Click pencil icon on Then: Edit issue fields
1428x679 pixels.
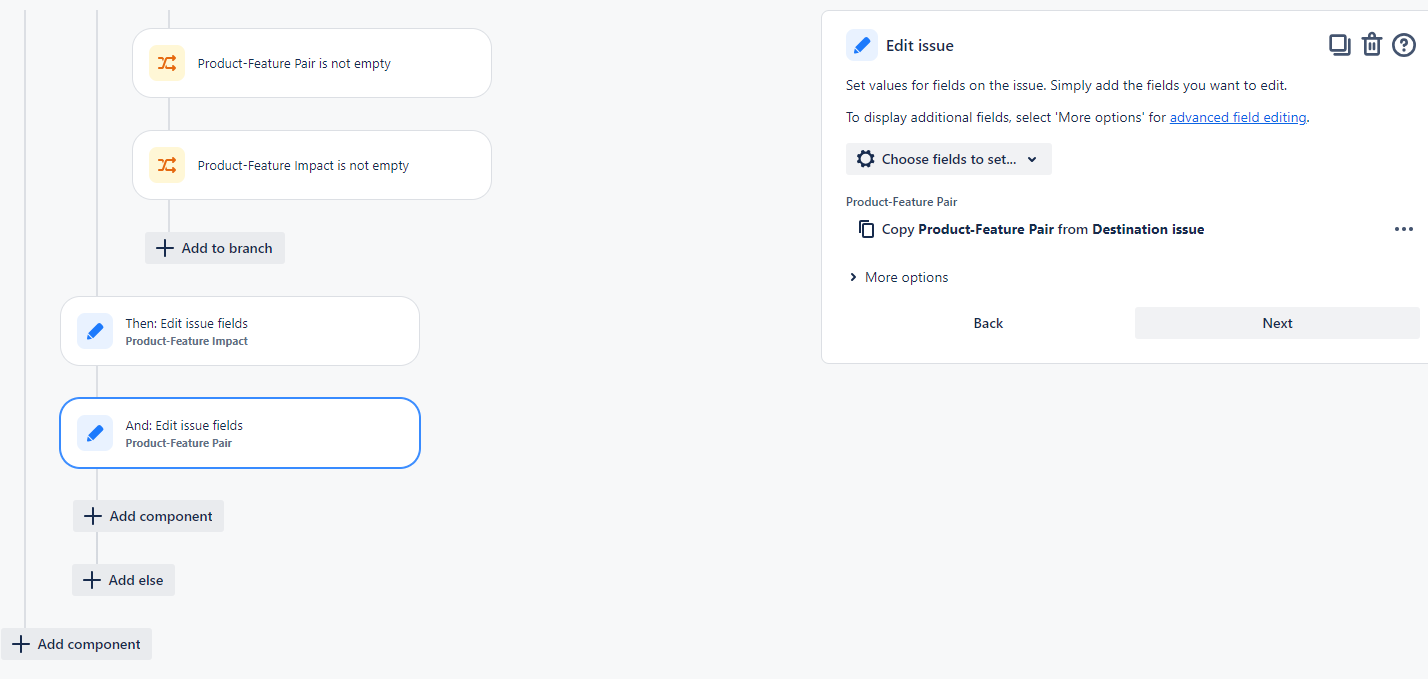point(95,331)
